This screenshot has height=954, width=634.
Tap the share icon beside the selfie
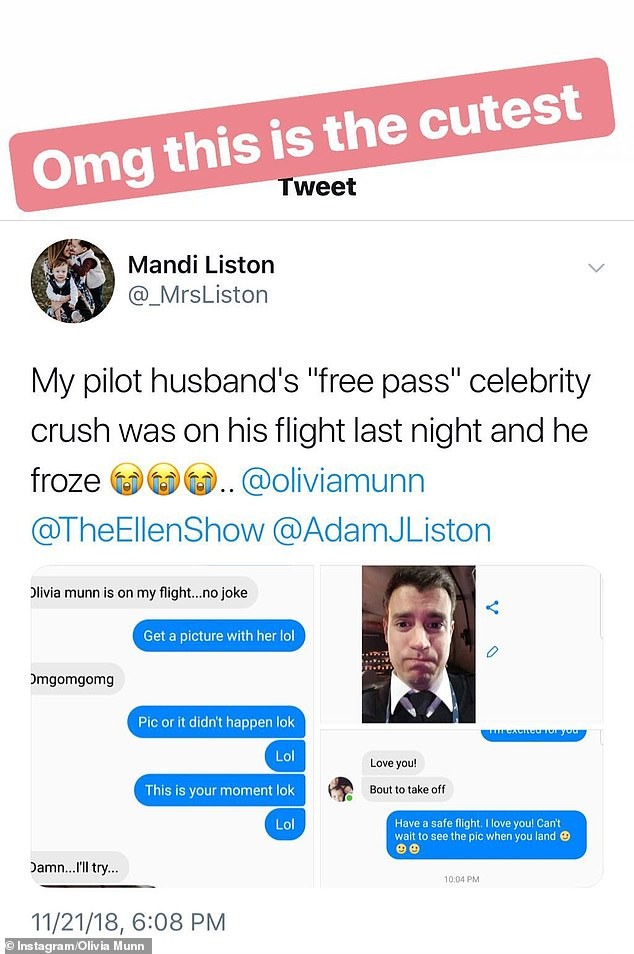coord(492,607)
